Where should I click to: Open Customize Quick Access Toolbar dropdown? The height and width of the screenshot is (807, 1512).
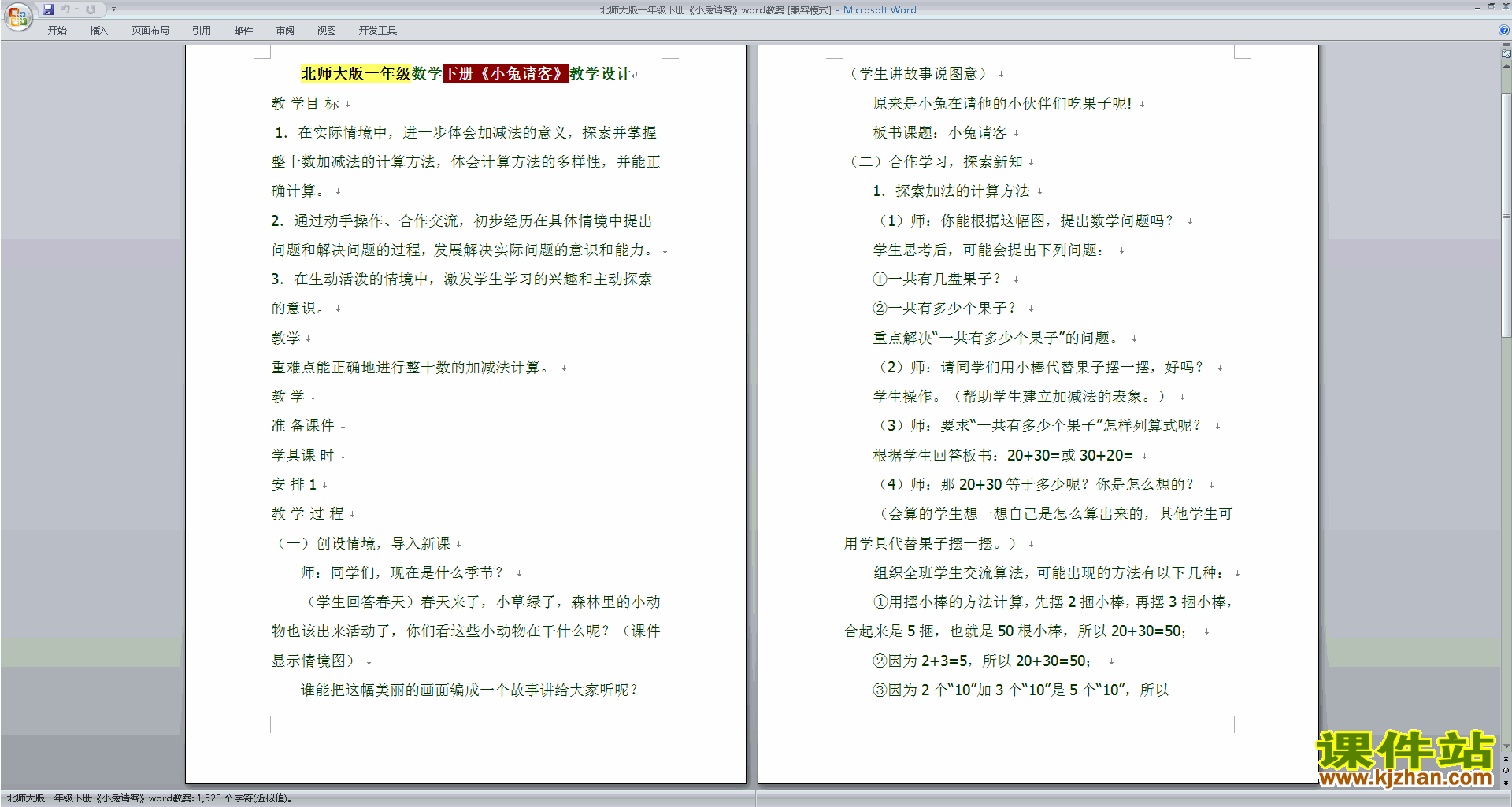[x=113, y=9]
